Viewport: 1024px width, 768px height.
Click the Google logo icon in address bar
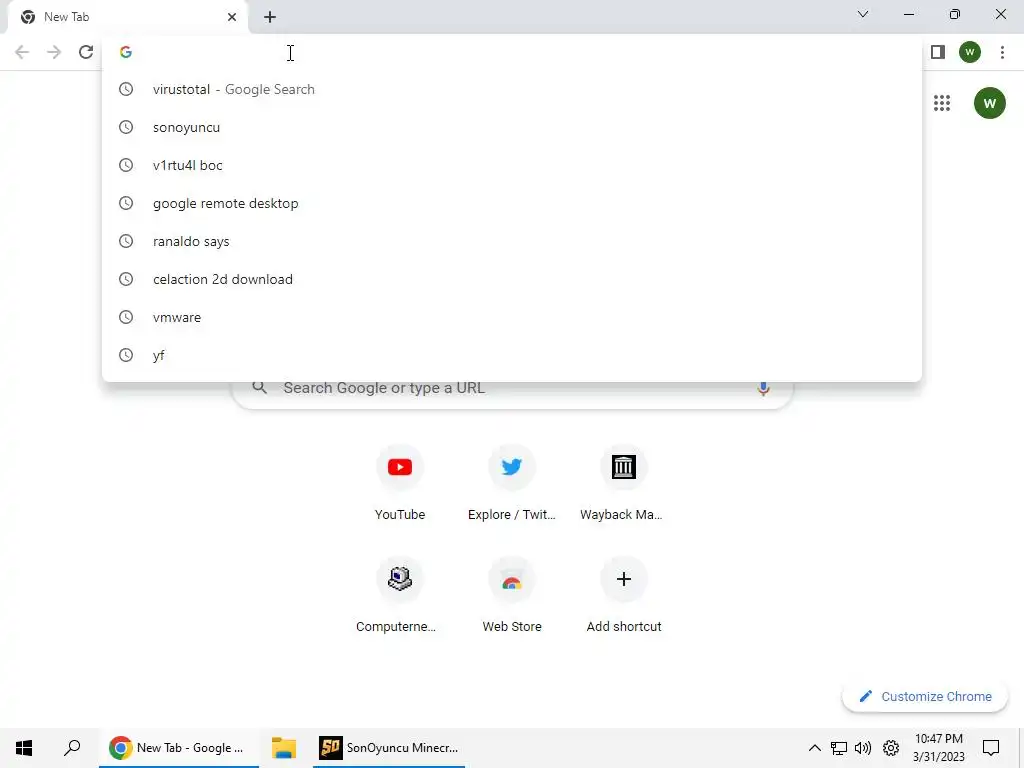126,52
